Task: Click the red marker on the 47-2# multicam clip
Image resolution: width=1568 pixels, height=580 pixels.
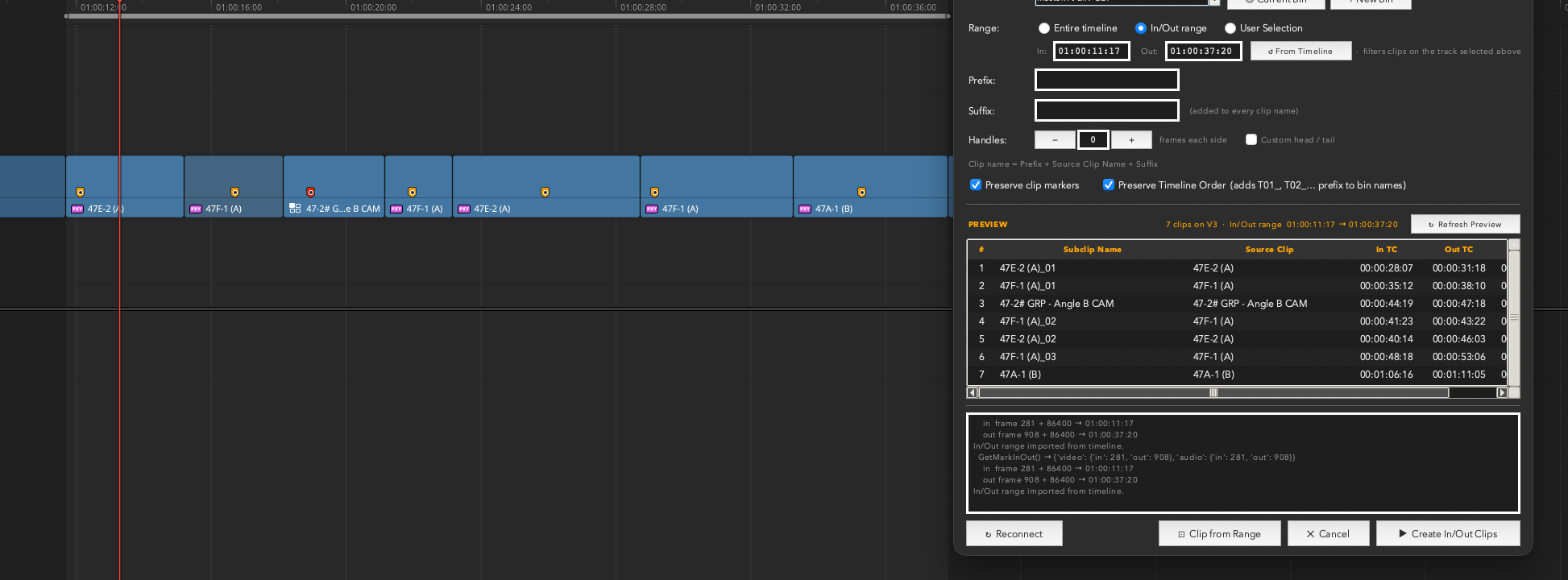Action: [x=311, y=192]
